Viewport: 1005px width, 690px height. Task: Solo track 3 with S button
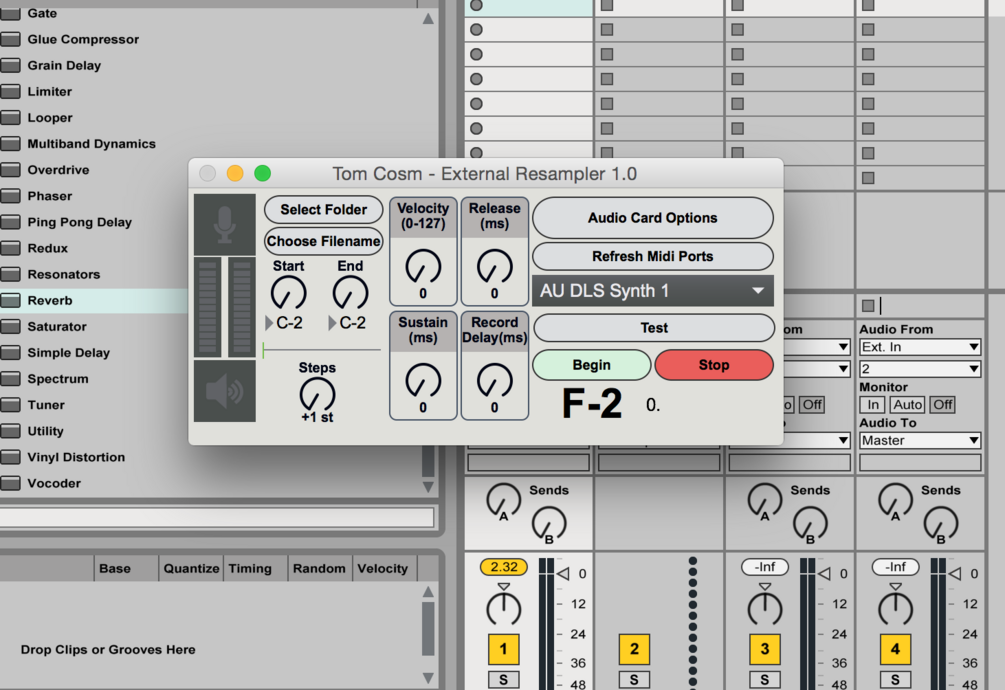tap(765, 680)
